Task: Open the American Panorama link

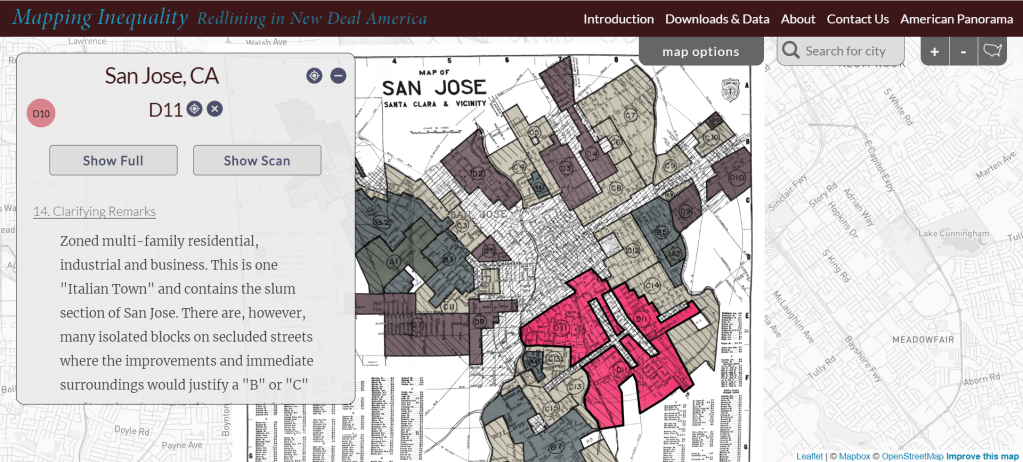Action: (x=957, y=19)
